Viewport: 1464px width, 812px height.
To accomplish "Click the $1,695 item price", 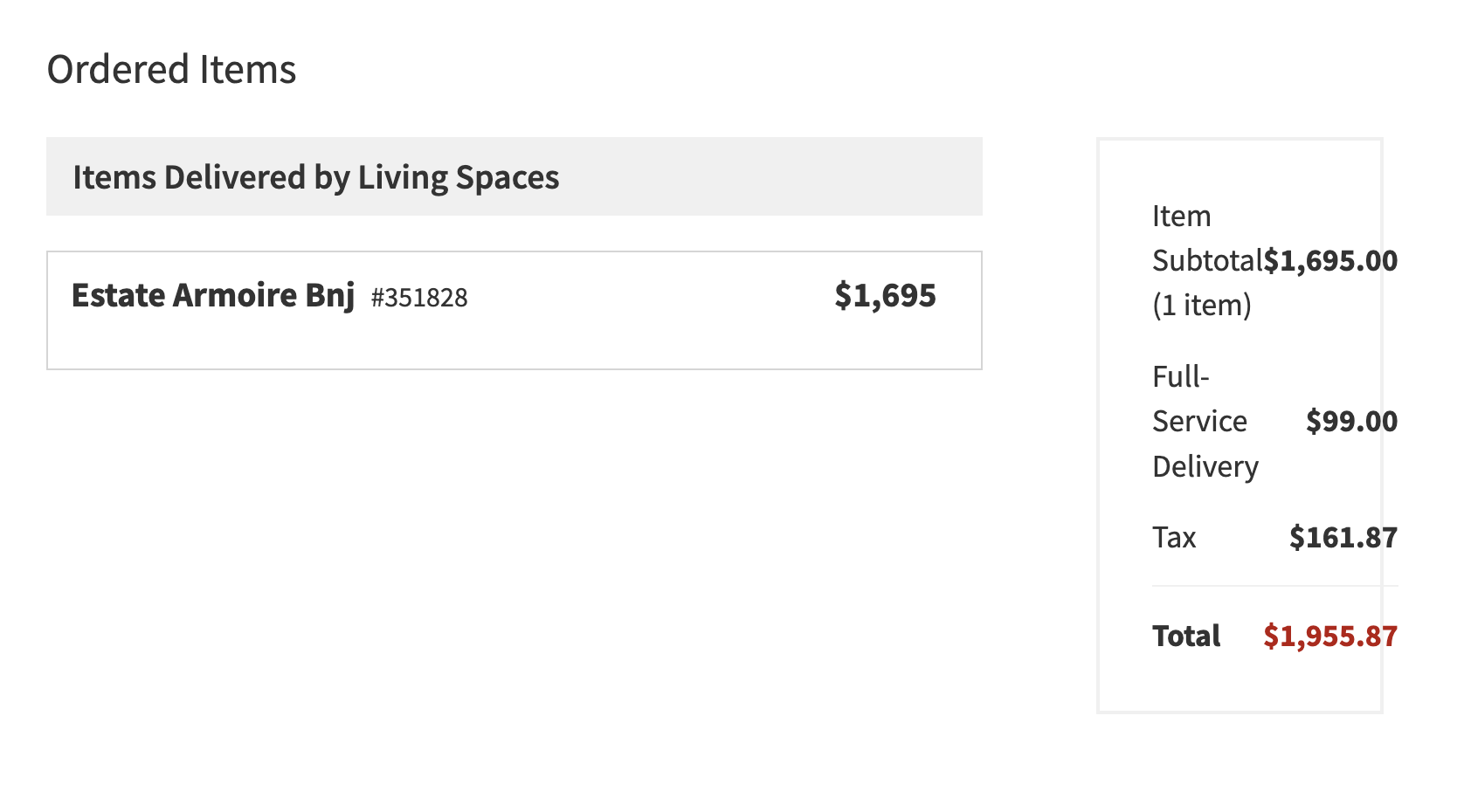I will (885, 296).
